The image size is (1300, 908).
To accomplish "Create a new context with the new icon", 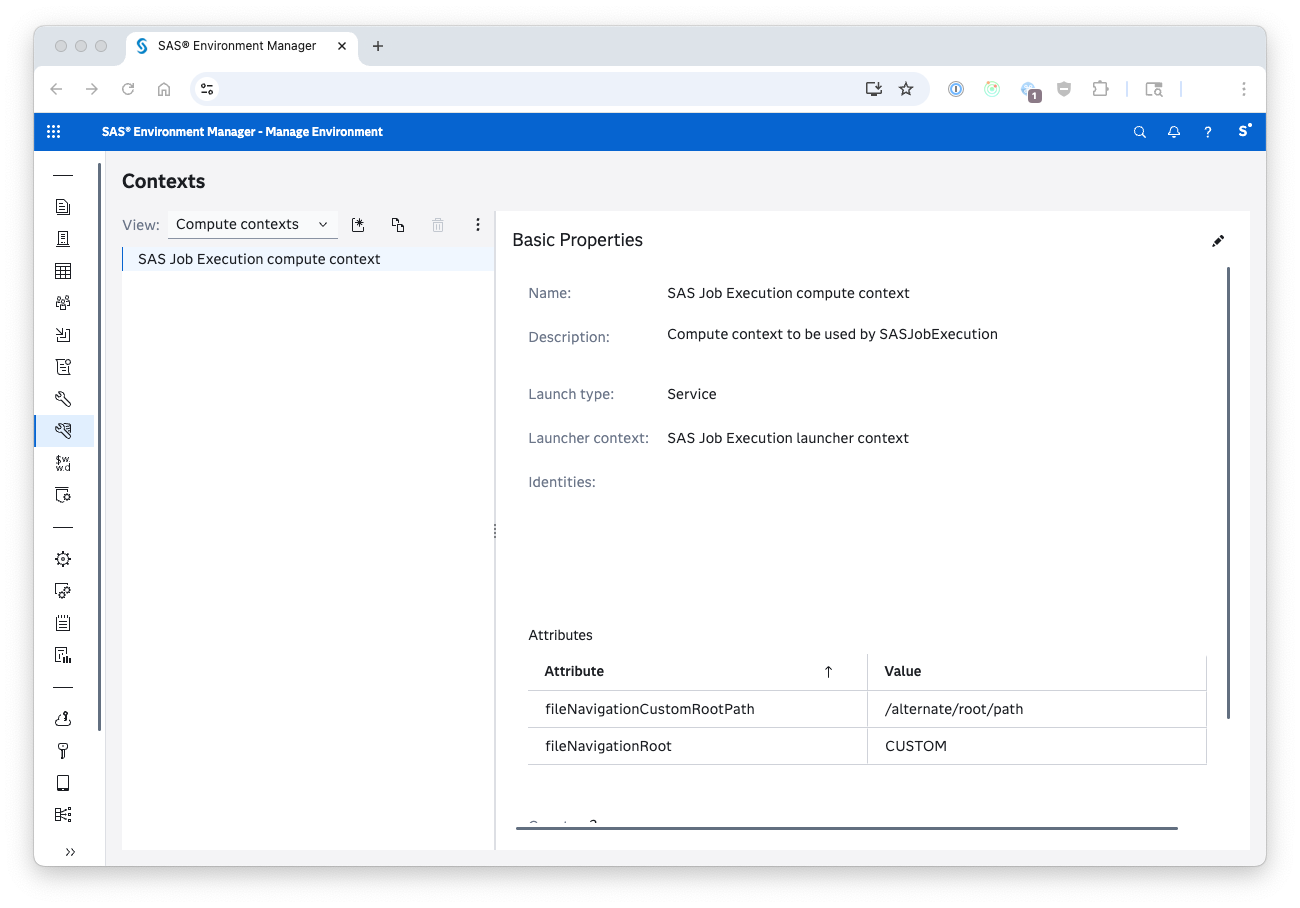I will click(358, 225).
